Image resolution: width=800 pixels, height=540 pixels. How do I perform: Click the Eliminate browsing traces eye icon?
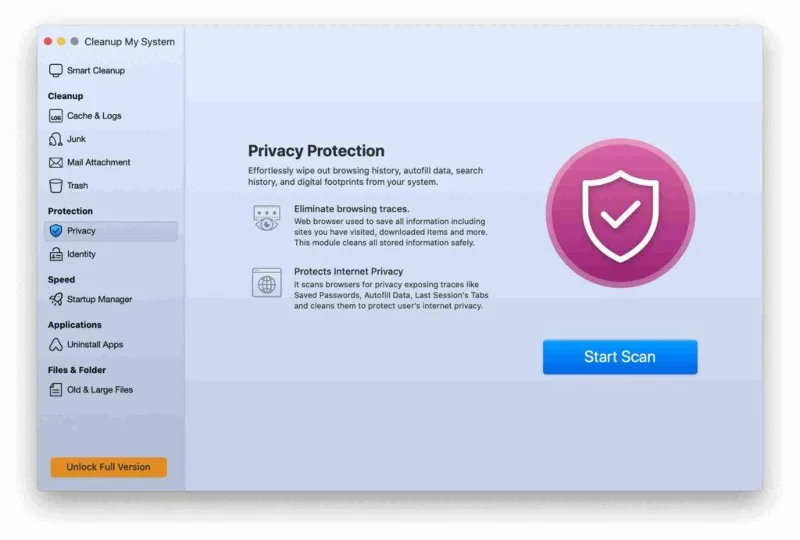[266, 219]
